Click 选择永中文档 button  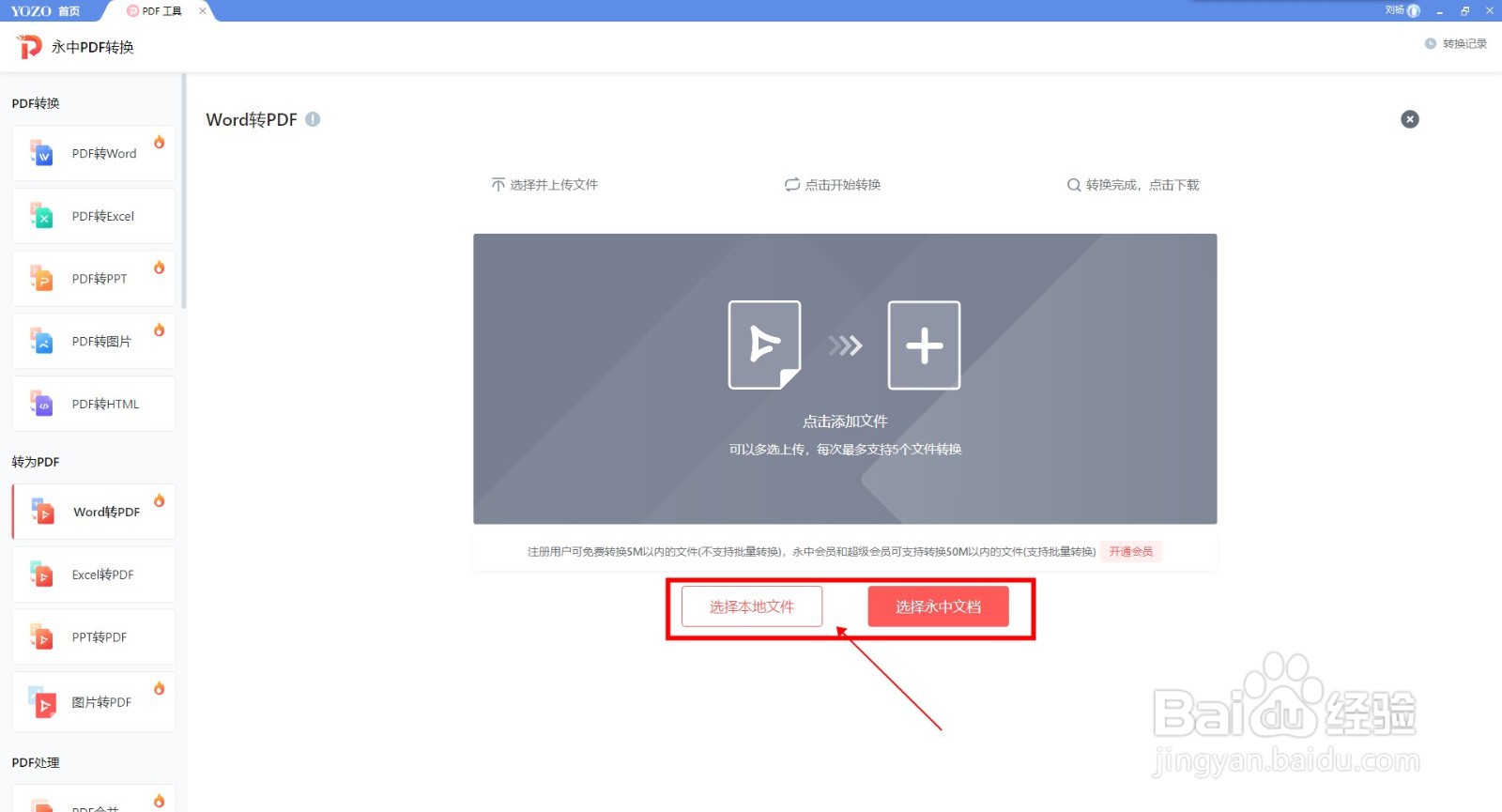(939, 606)
